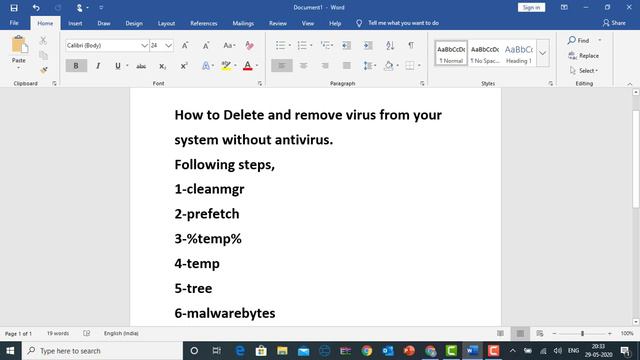Screen dimensions: 640x360
Task: Copy the selection using the Copy icon
Action: coord(43,55)
